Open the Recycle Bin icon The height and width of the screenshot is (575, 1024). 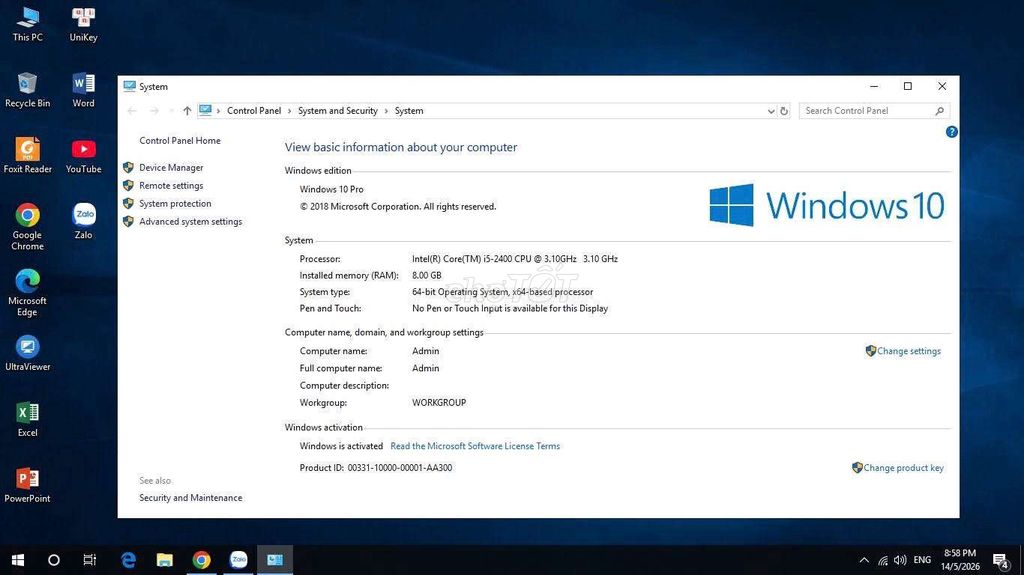tap(27, 90)
